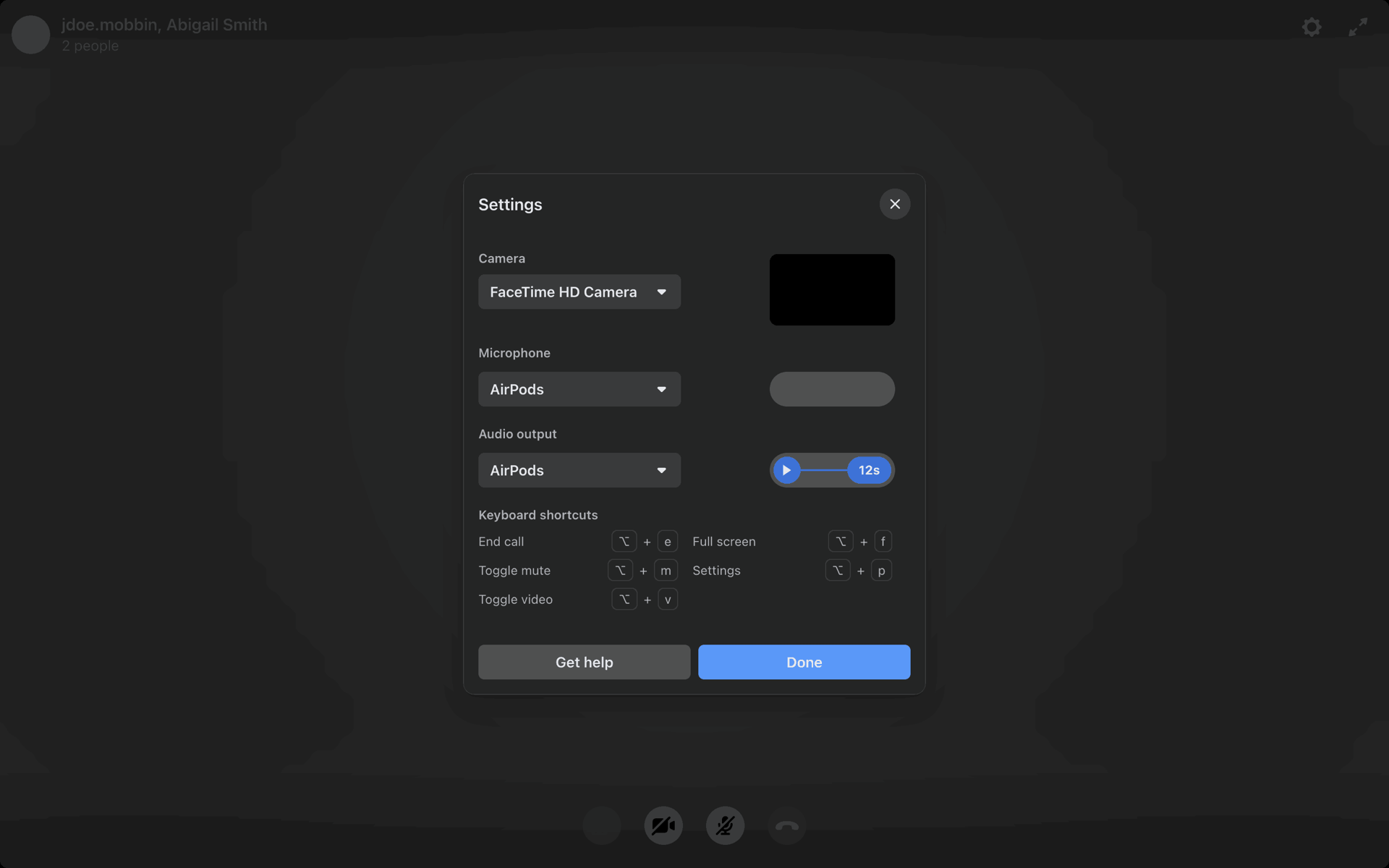The height and width of the screenshot is (868, 1389).
Task: Click the option key next to Toggle mute
Action: 621,570
